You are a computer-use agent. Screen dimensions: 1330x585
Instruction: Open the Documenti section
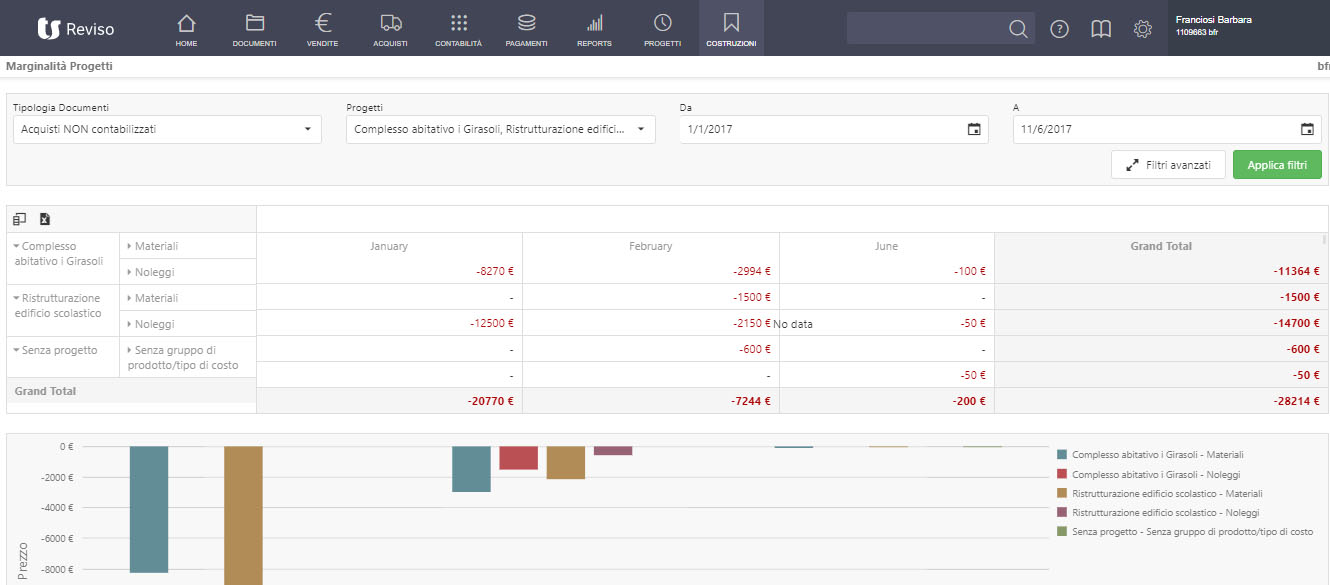(x=254, y=29)
